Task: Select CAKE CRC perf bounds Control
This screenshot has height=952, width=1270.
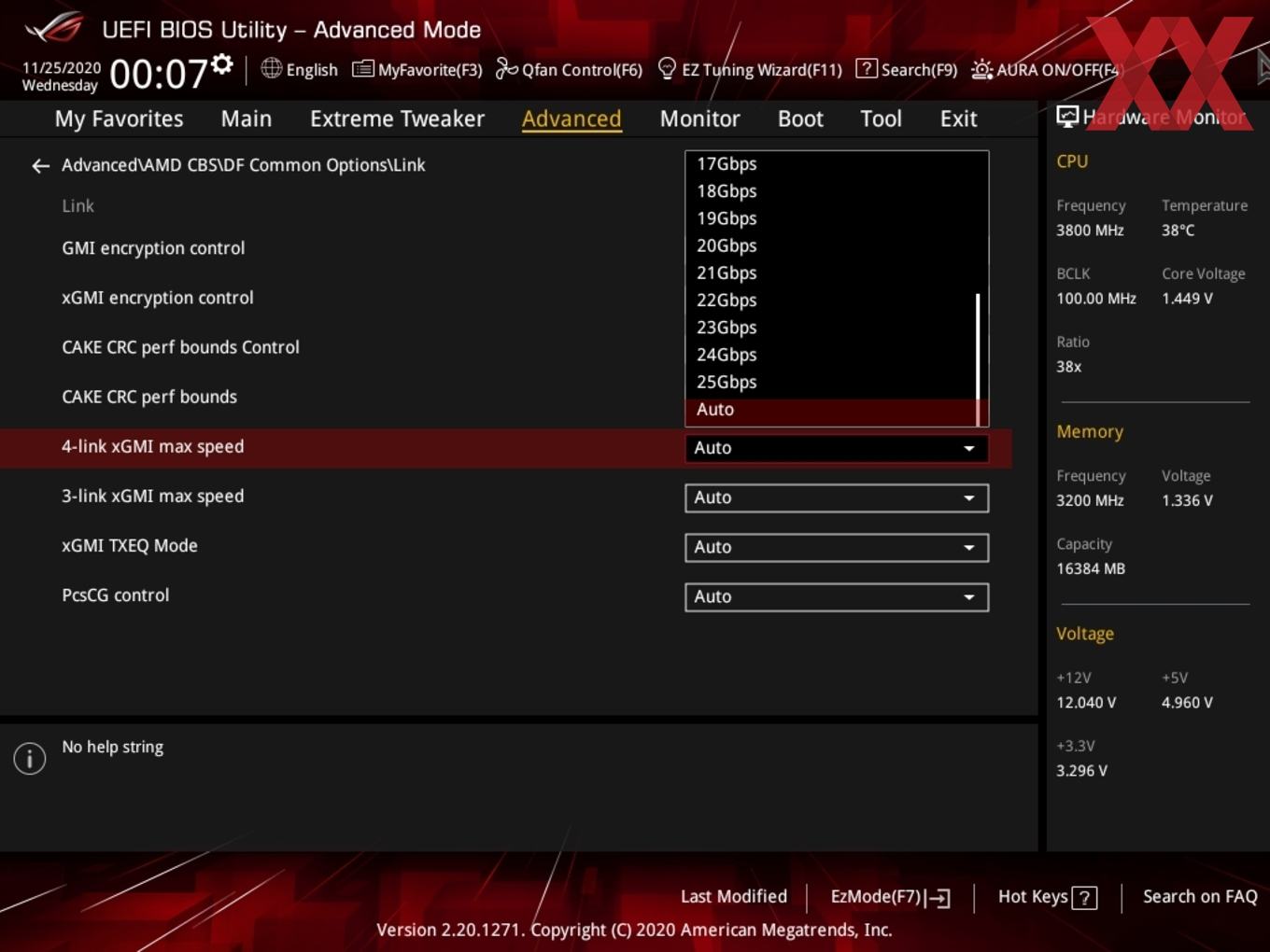Action: [x=180, y=347]
